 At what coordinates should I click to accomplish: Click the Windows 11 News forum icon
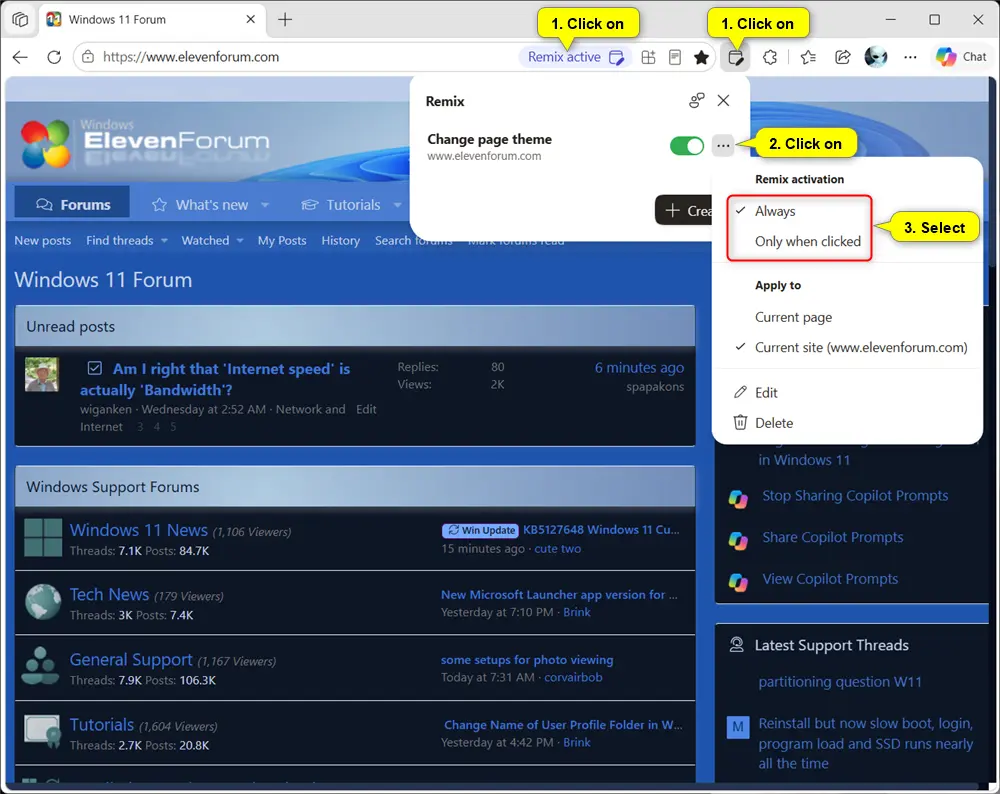pyautogui.click(x=43, y=538)
